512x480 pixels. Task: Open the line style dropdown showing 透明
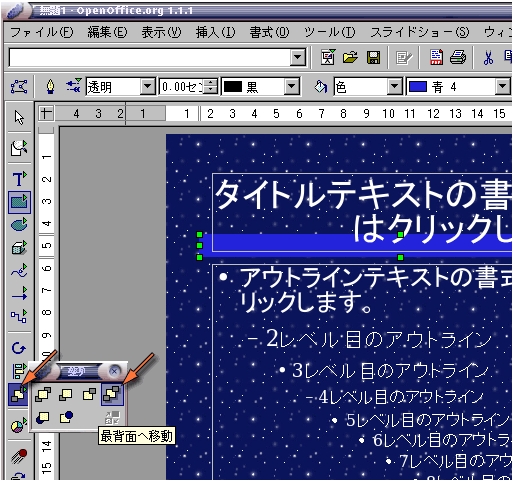(x=147, y=87)
